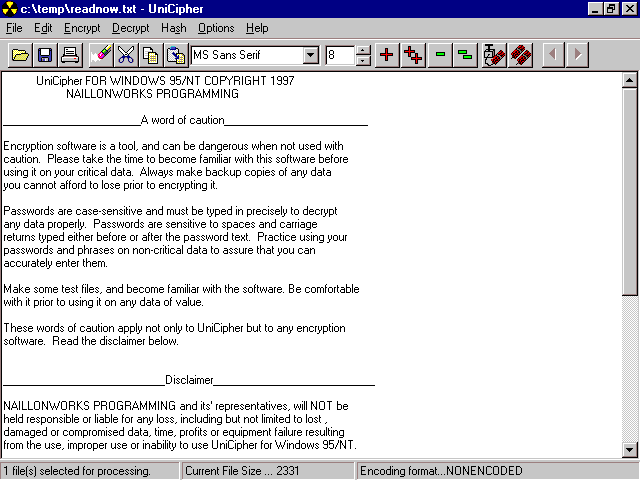Open the Options menu
Screen dimensions: 640x480
point(215,28)
